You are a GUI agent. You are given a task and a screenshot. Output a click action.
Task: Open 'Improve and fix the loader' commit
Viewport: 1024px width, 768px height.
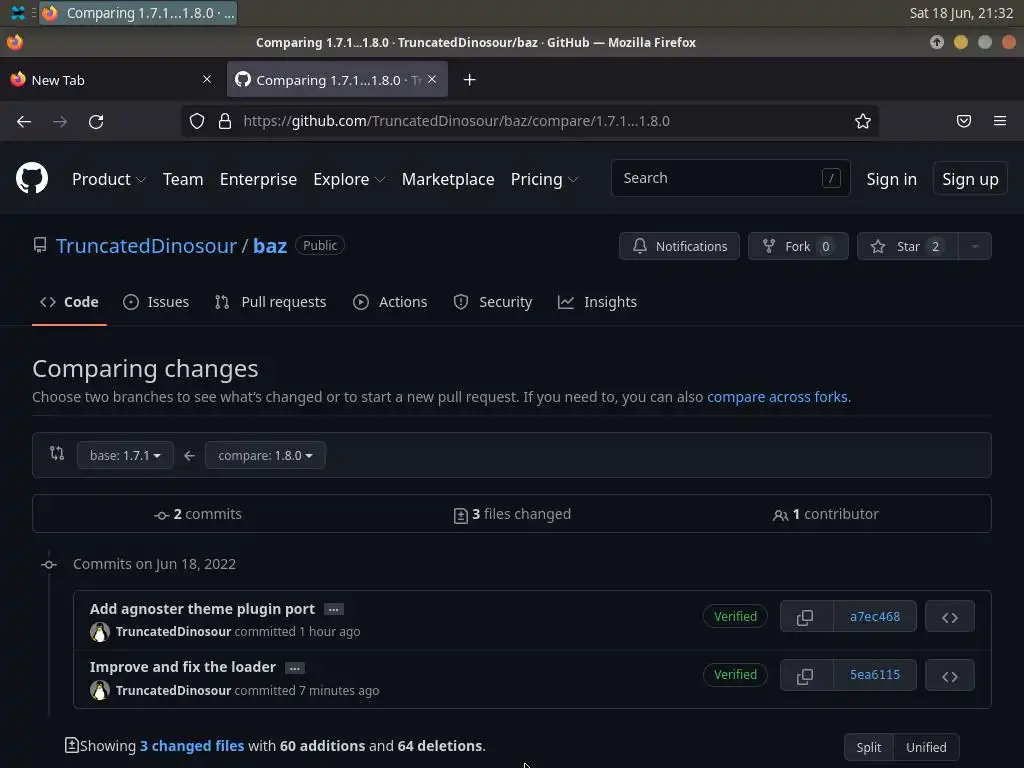(x=183, y=667)
